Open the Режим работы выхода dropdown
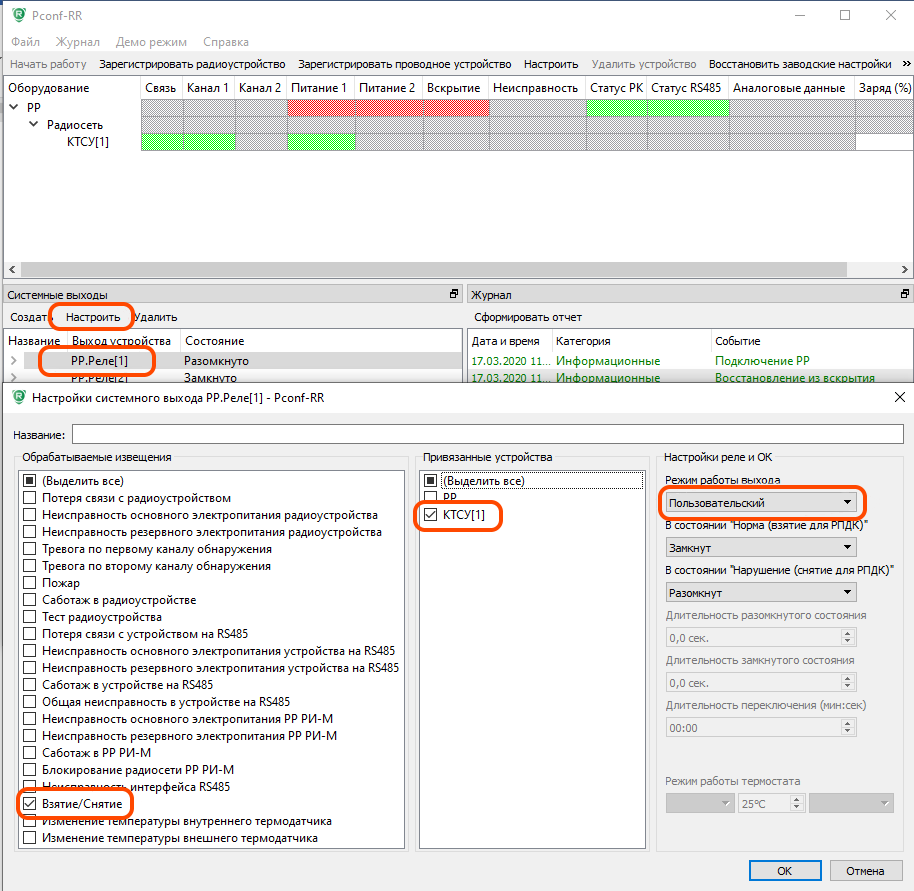 761,502
